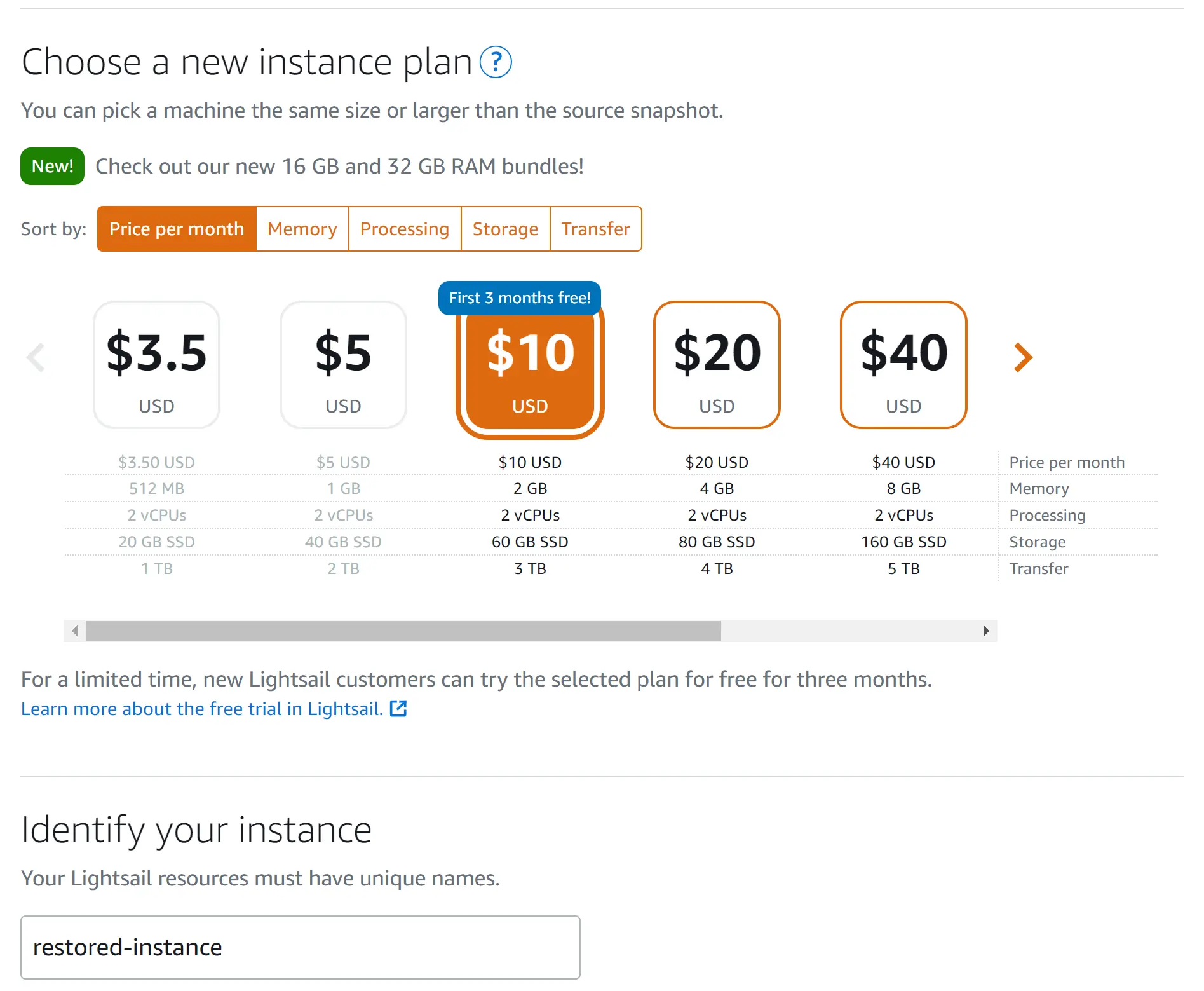The height and width of the screenshot is (991, 1204).
Task: Select the $5 USD plan
Action: (344, 365)
